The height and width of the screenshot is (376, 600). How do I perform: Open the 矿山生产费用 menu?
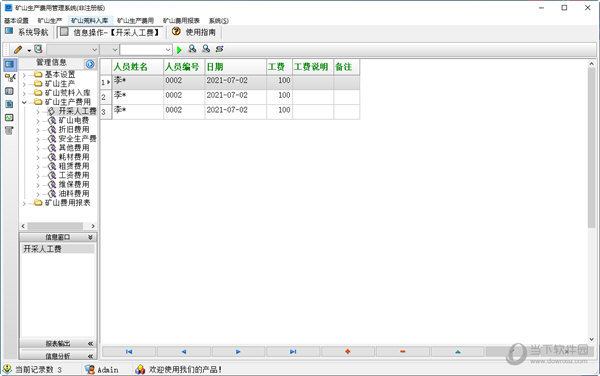tap(135, 21)
